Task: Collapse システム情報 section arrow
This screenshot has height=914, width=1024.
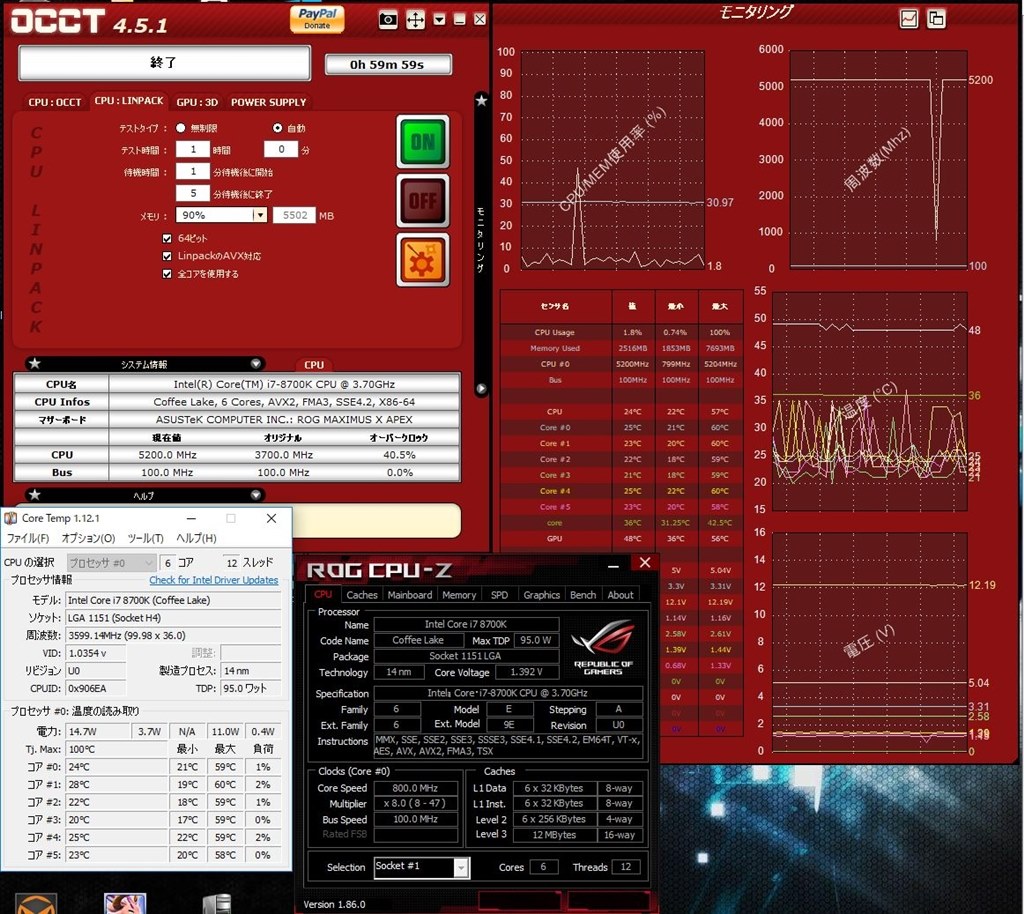Action: (256, 364)
